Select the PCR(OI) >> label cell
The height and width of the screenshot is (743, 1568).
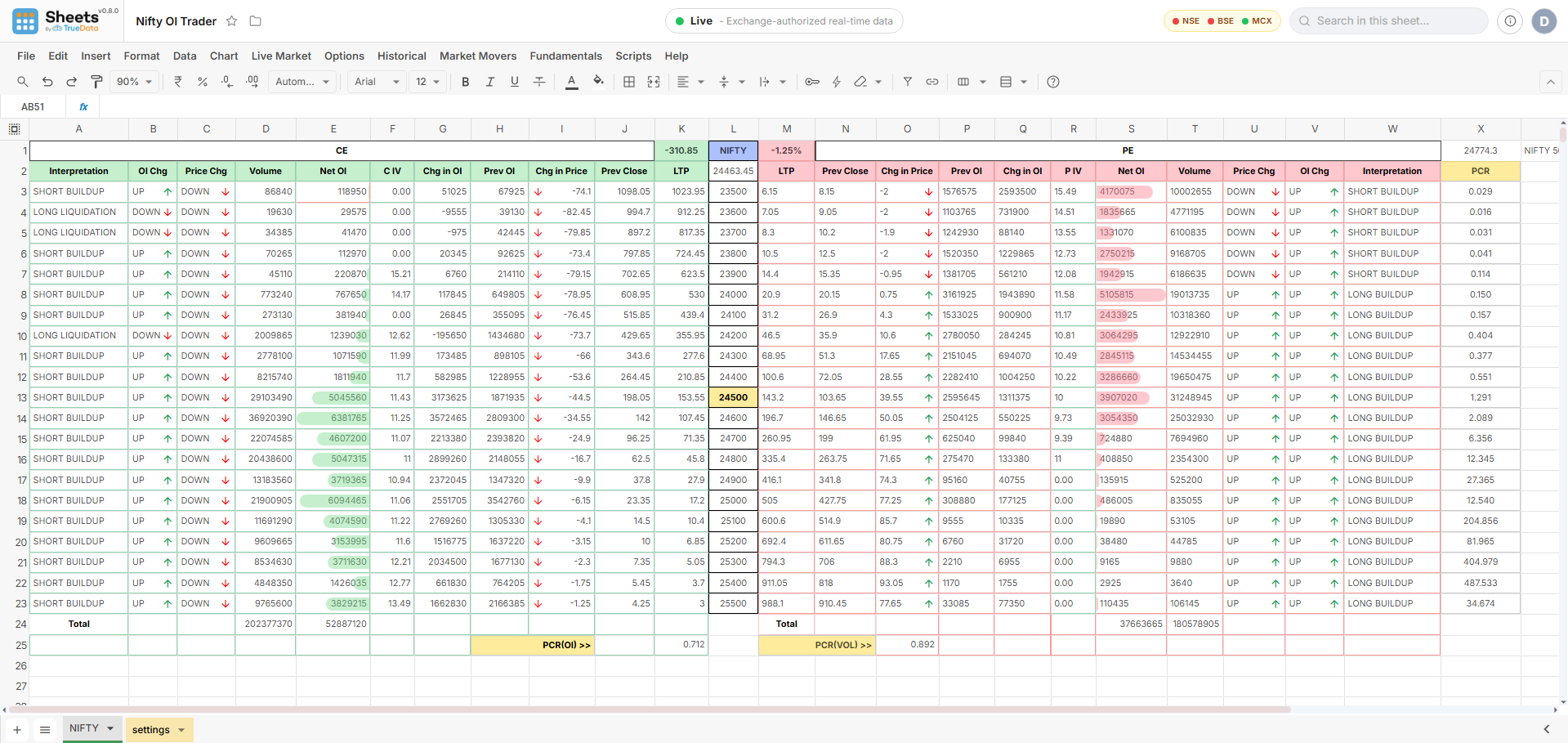pos(532,645)
